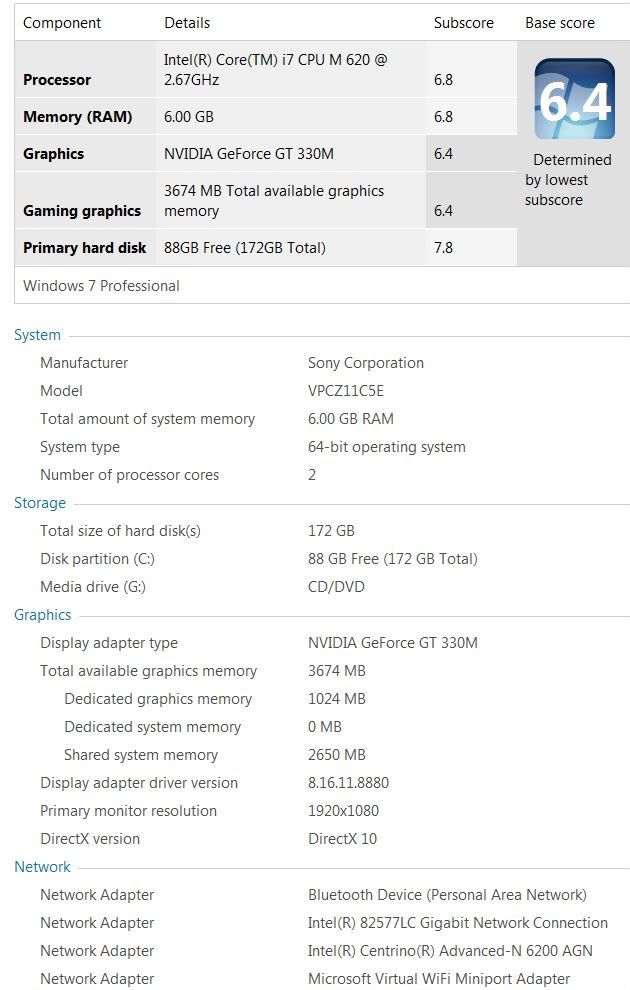The width and height of the screenshot is (630, 990).
Task: Click Determined by lowest subscore text
Action: coord(568,180)
